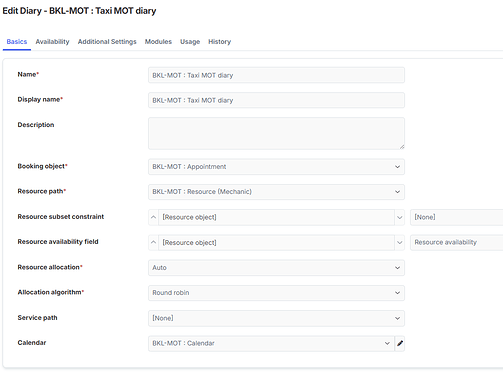Click up-caret of Resource availability field
Screen dimensions: 503x375
click(153, 243)
